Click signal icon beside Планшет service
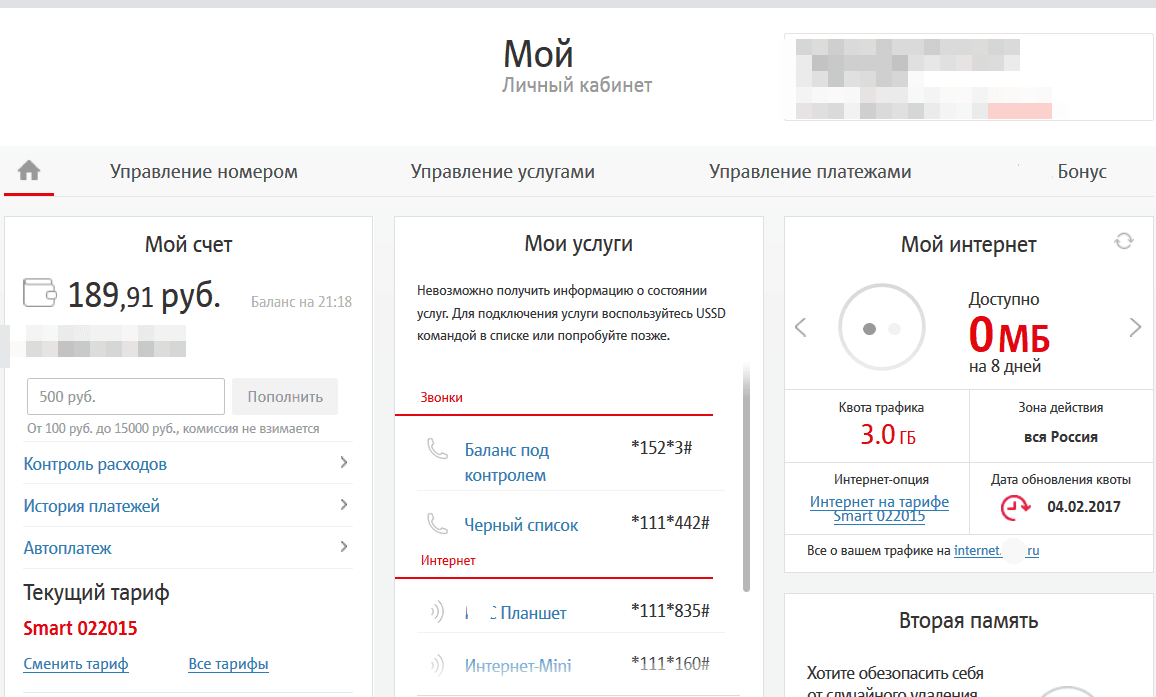This screenshot has width=1156, height=697. 437,612
